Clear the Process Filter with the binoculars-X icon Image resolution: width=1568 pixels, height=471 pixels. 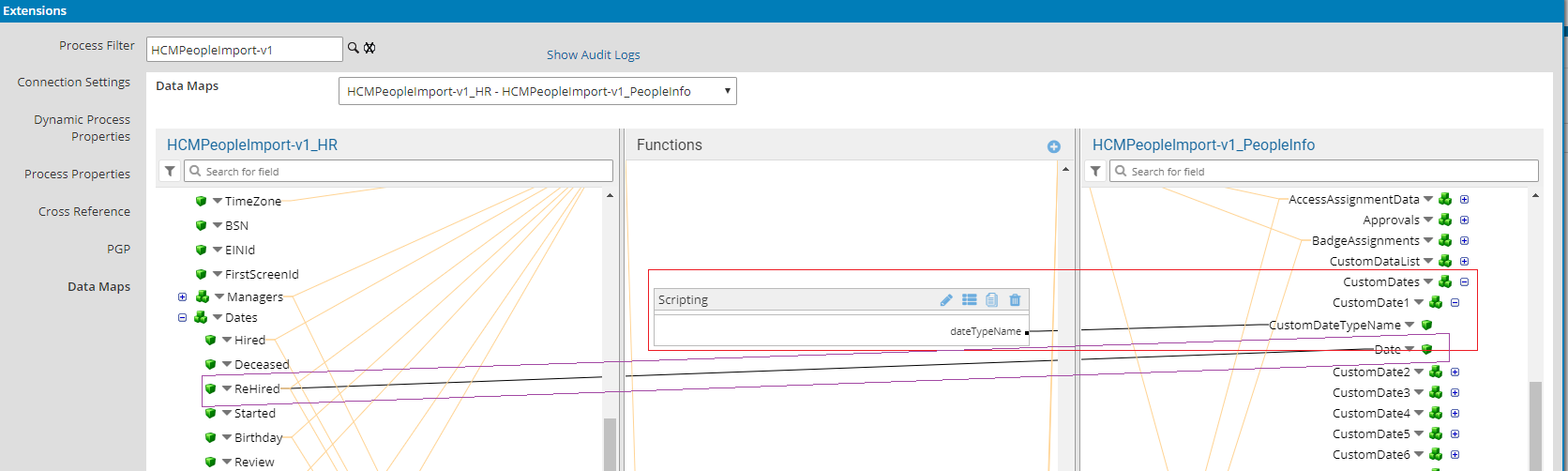click(x=369, y=48)
